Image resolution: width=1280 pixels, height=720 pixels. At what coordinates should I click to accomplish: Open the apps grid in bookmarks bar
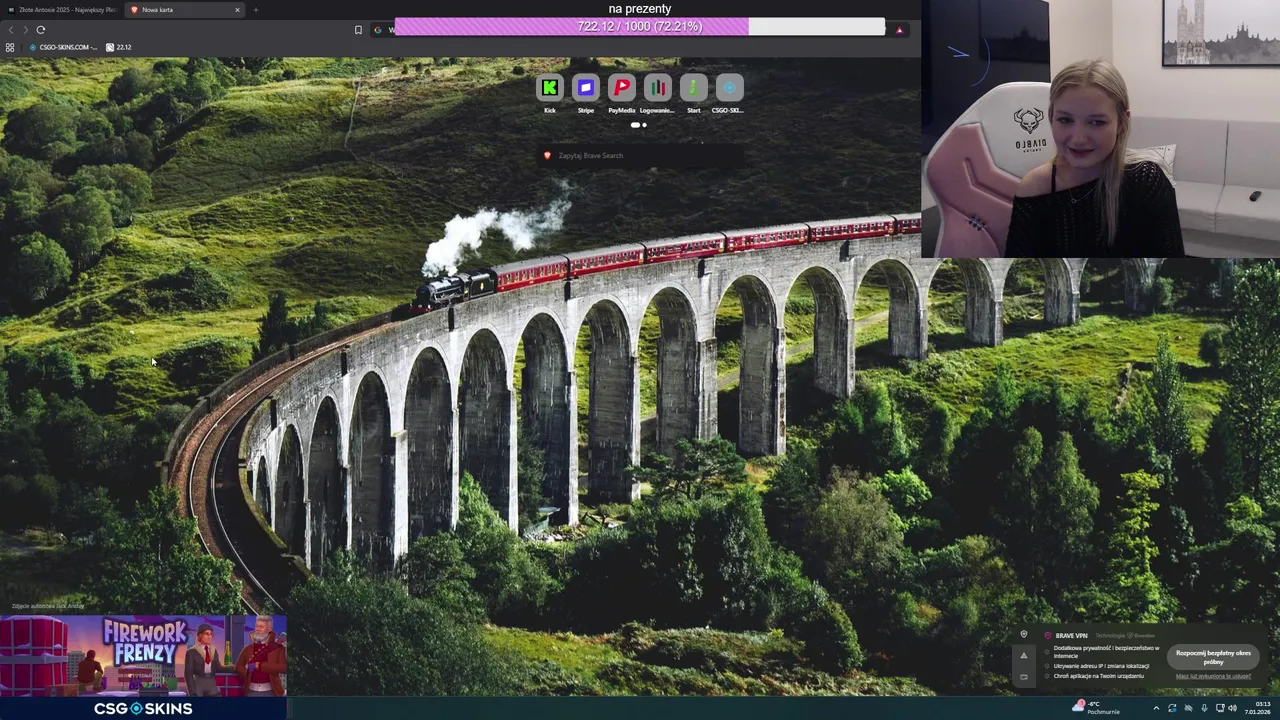(10, 47)
